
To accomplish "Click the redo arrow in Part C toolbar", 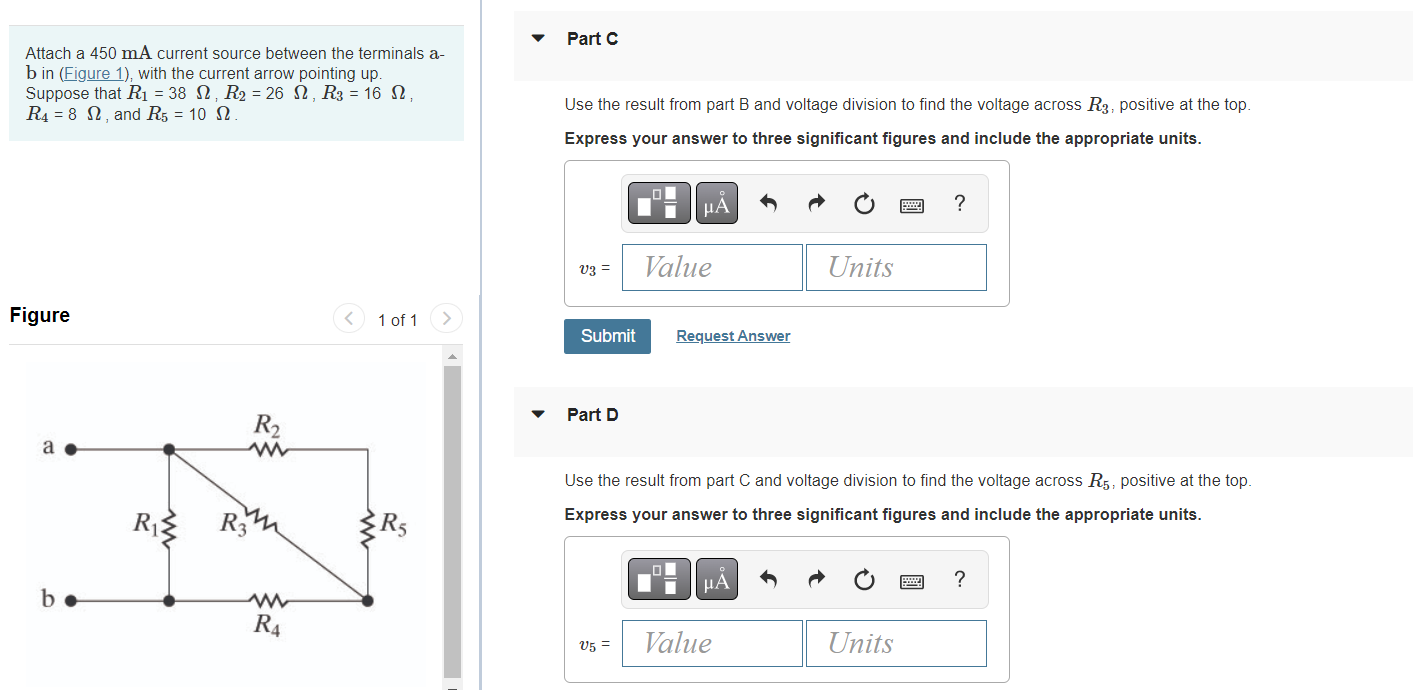I will [x=816, y=202].
